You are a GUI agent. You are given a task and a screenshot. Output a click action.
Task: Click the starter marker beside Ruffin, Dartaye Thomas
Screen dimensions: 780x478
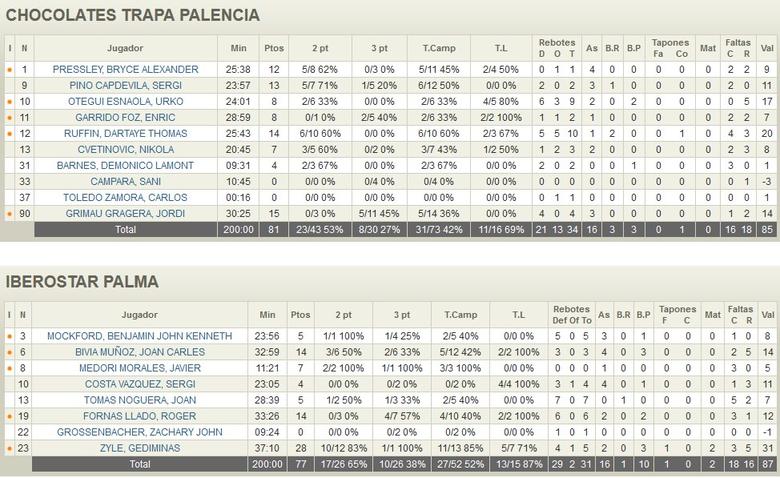pyautogui.click(x=10, y=134)
